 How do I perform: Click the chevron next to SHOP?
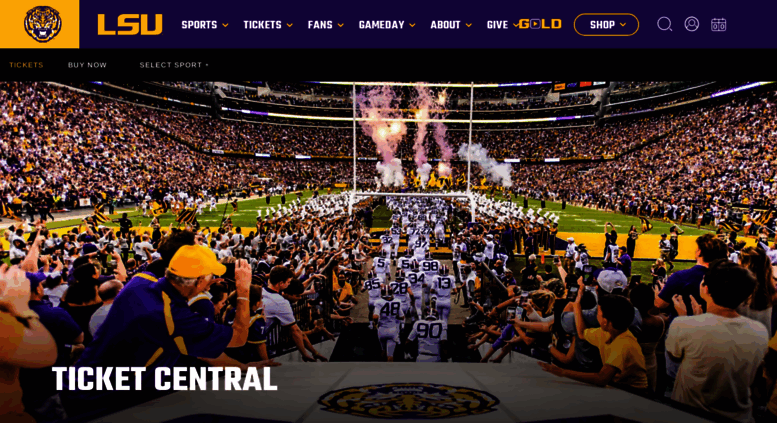623,25
